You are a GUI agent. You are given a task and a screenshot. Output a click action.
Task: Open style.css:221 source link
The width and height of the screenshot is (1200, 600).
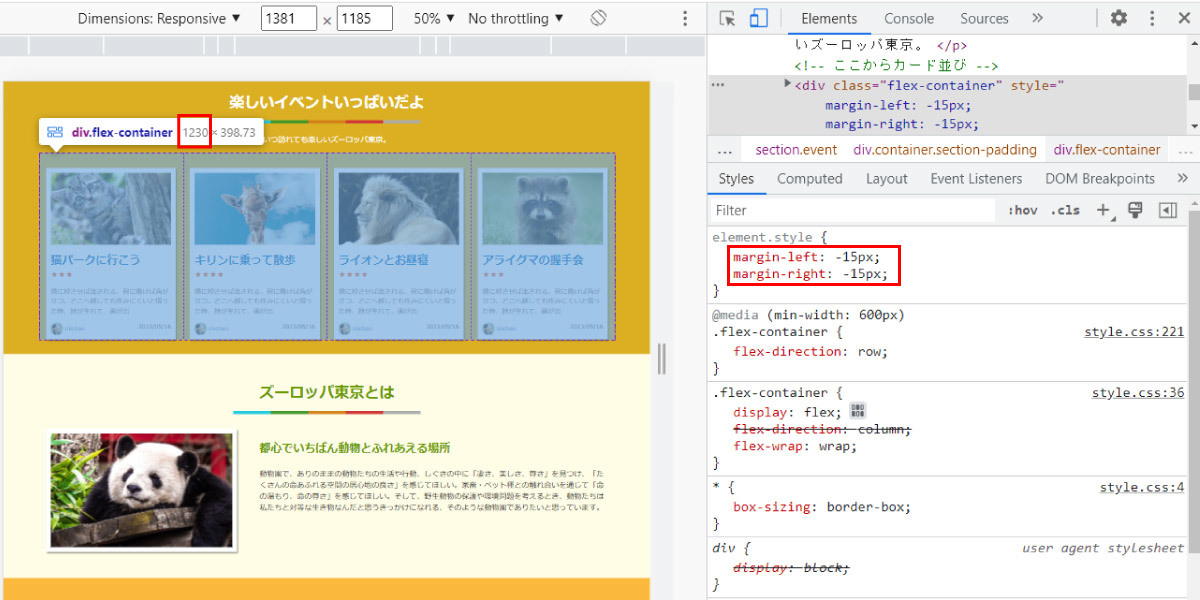point(1134,331)
